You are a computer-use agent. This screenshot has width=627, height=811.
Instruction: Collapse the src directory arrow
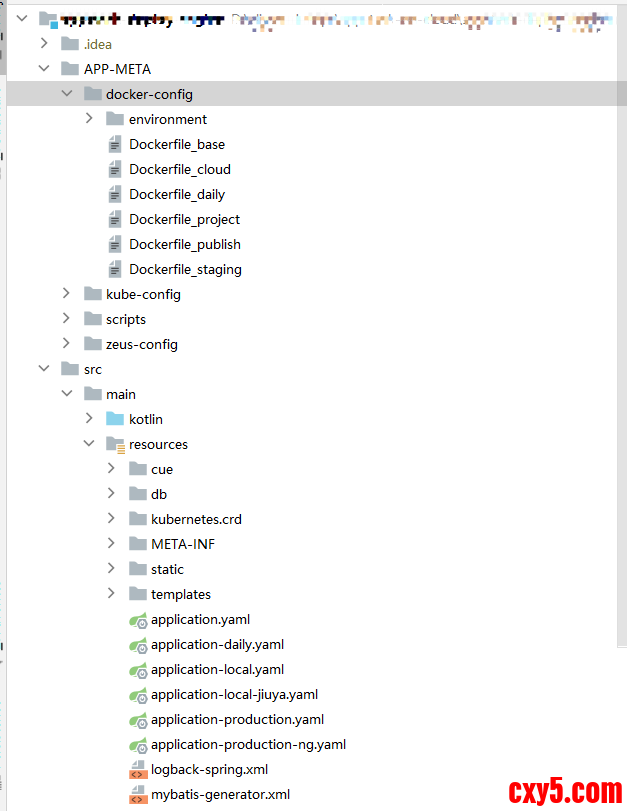click(43, 369)
